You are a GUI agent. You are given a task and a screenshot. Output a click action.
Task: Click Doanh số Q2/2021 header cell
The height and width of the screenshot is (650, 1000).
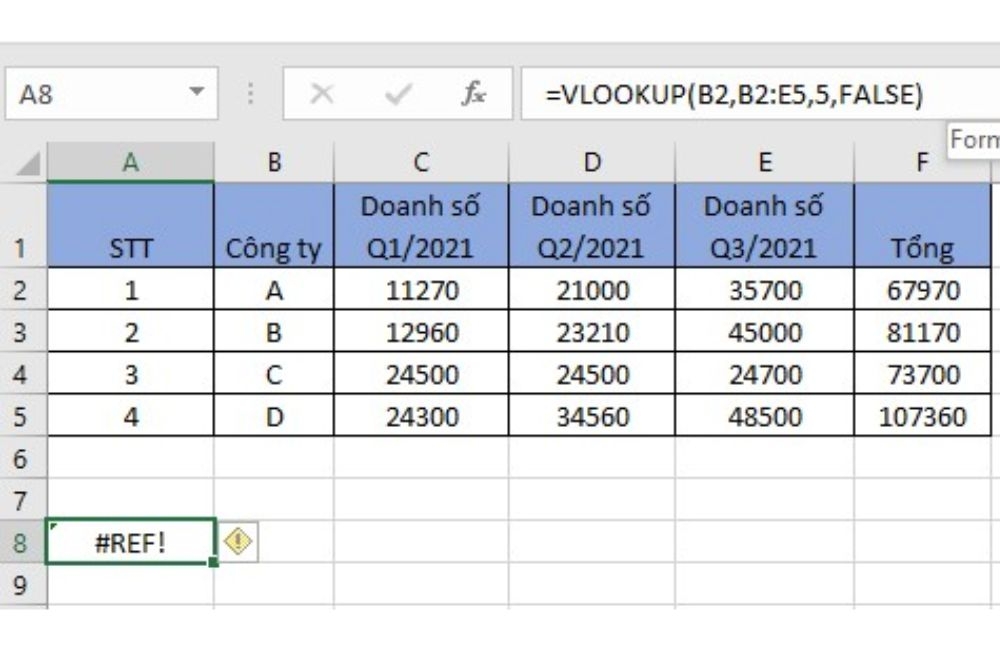pos(592,225)
